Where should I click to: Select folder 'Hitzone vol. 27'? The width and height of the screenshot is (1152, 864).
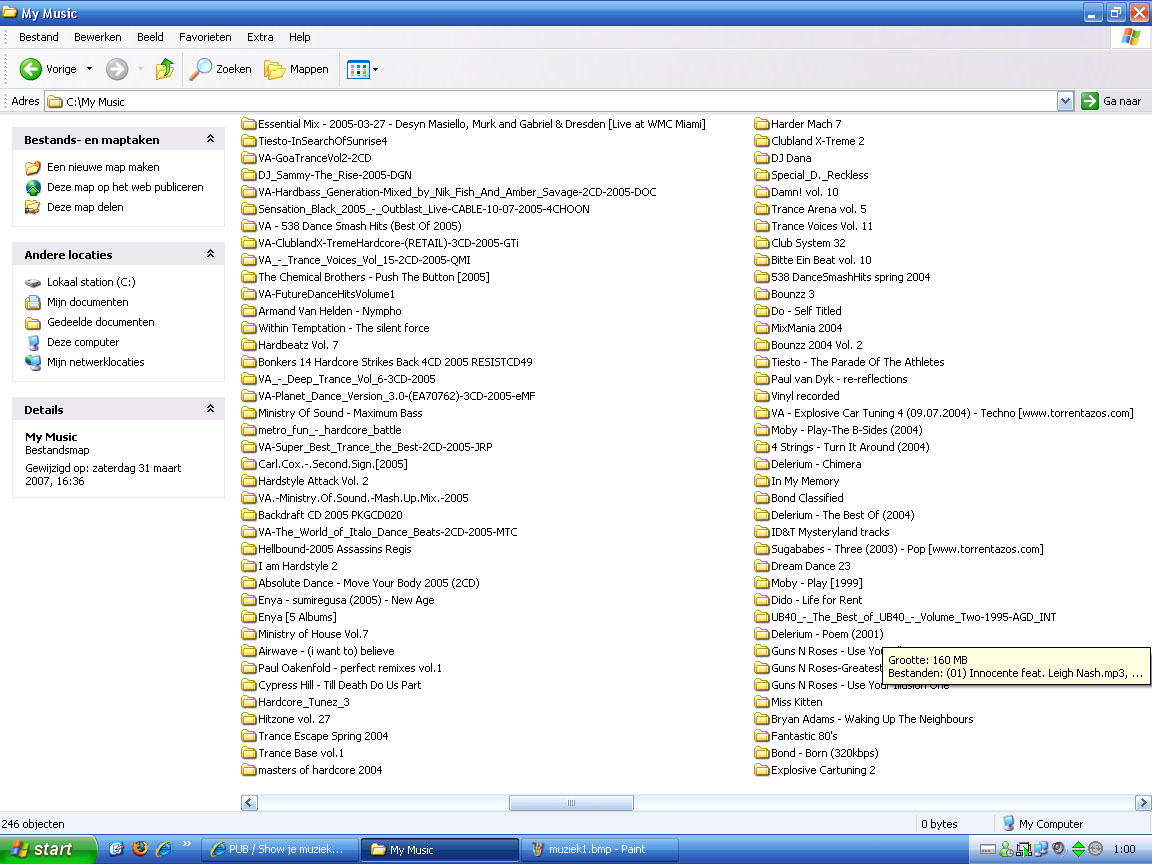pos(286,719)
